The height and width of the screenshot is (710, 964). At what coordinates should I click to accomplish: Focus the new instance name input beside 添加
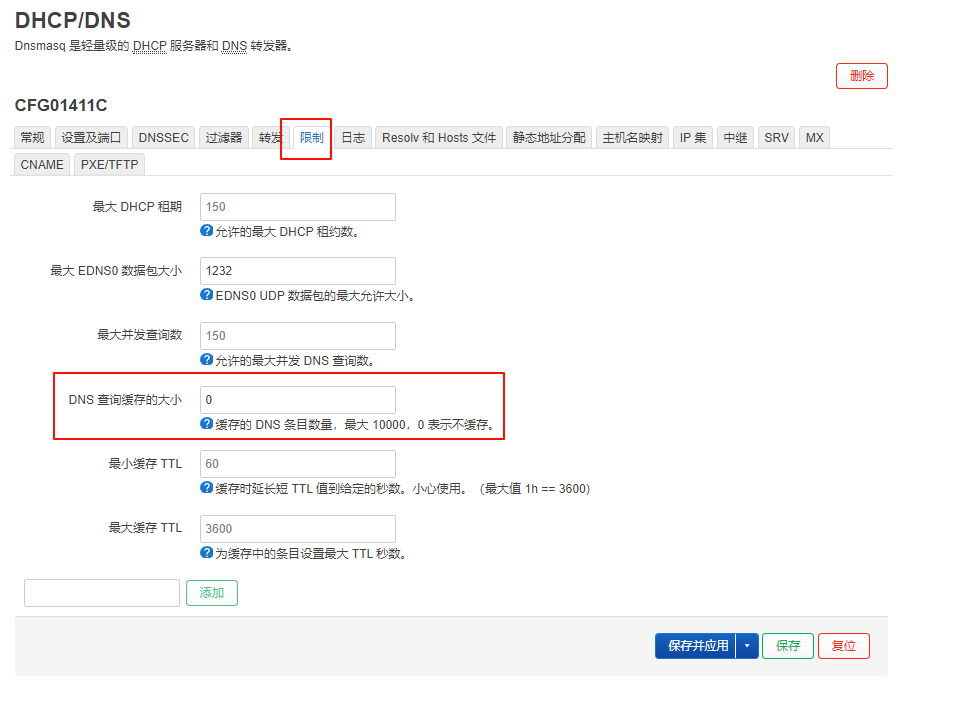[x=102, y=593]
